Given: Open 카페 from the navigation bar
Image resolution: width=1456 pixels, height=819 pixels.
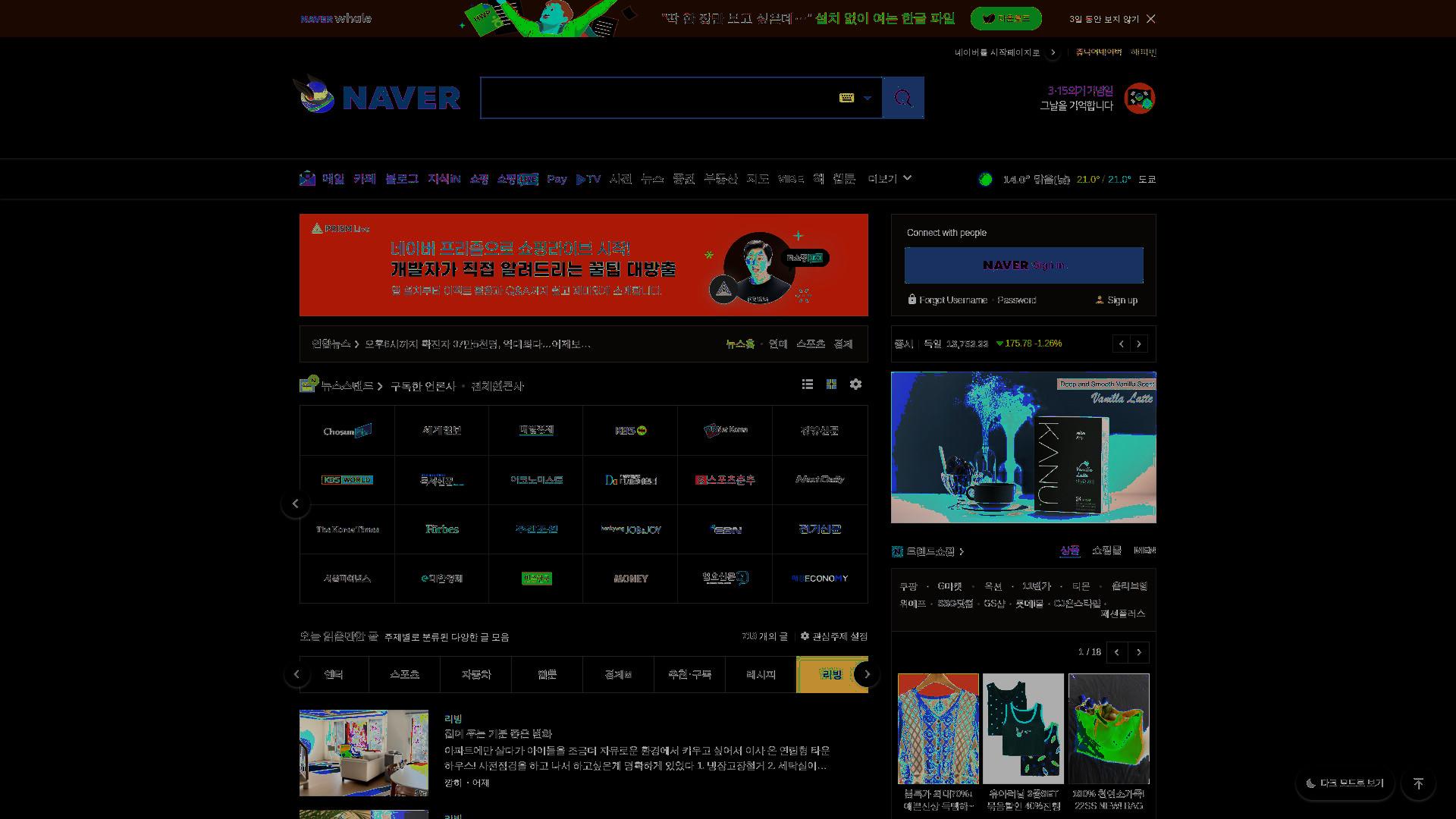Looking at the screenshot, I should coord(365,179).
